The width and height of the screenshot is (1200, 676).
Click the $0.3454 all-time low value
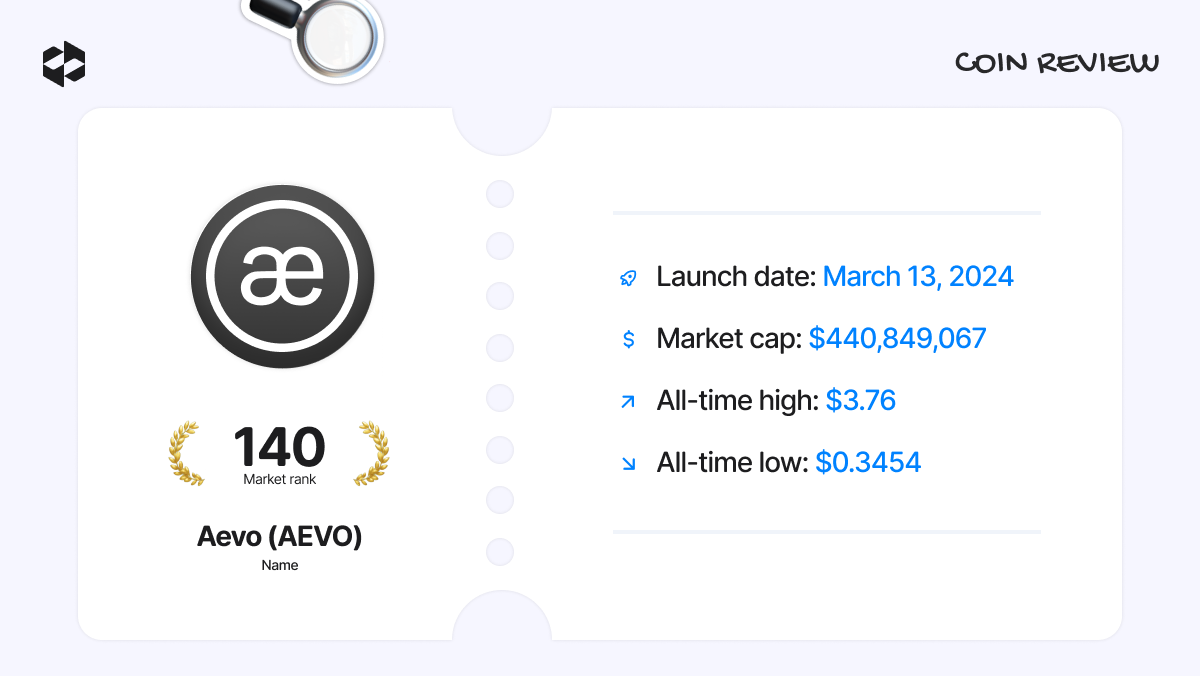868,463
